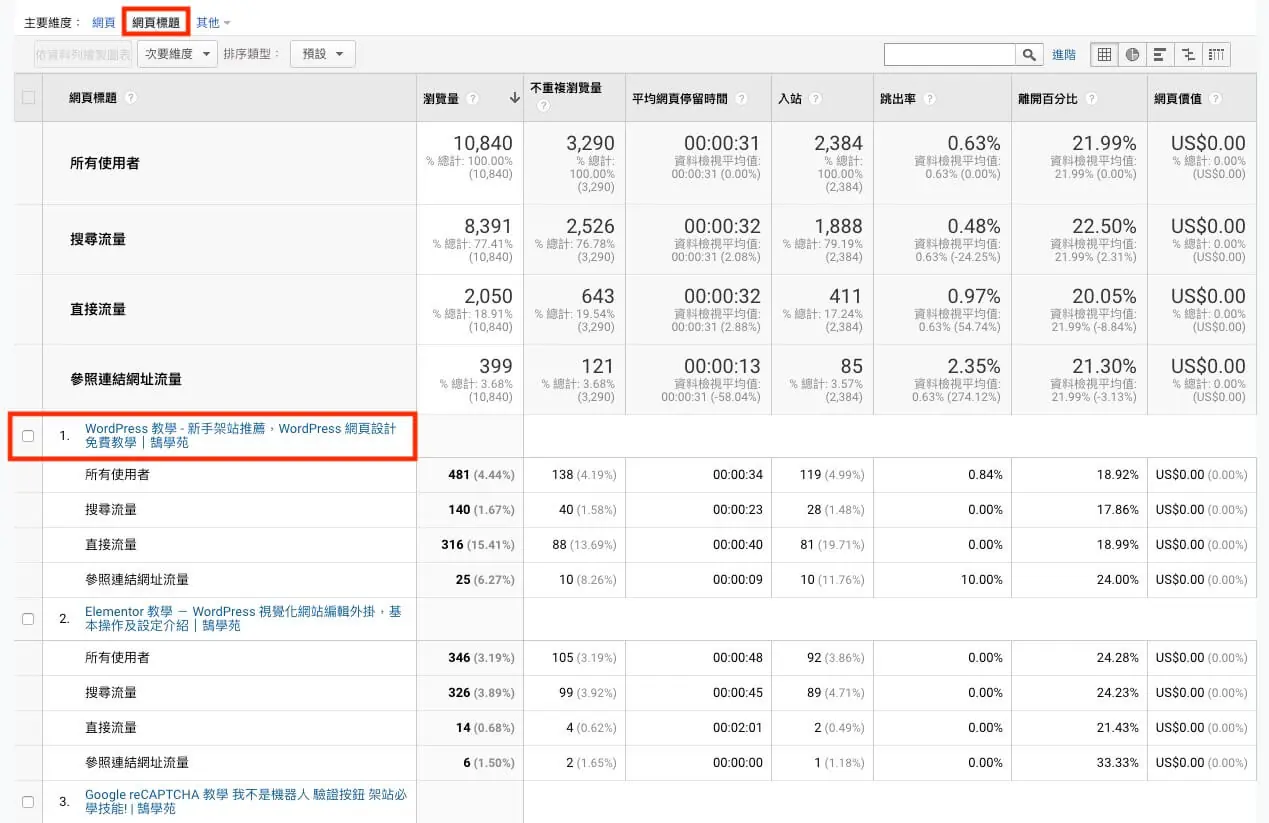Screen dimensions: 1269x823
Task: Click total pageviews value 10,840
Action: 483,144
